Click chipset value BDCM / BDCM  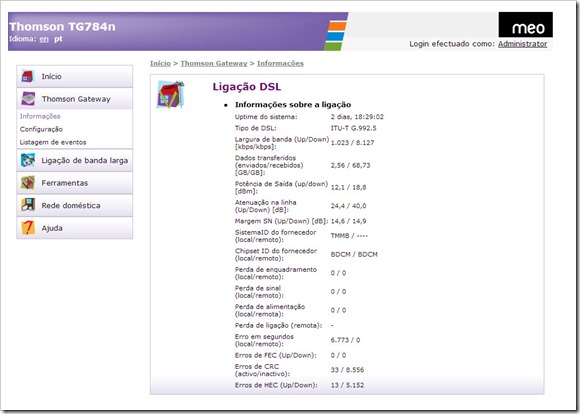(354, 255)
